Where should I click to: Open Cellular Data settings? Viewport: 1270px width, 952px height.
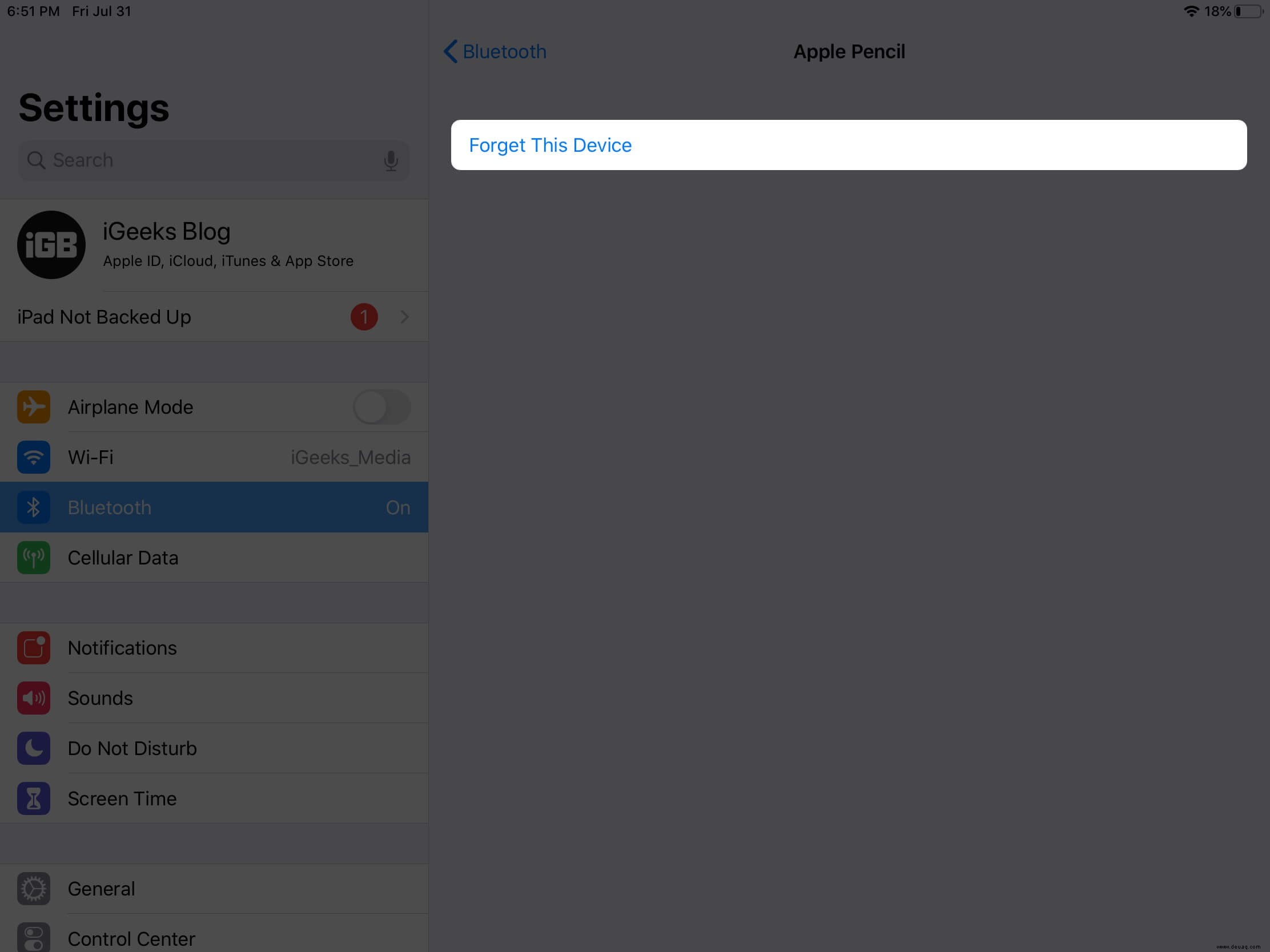214,558
